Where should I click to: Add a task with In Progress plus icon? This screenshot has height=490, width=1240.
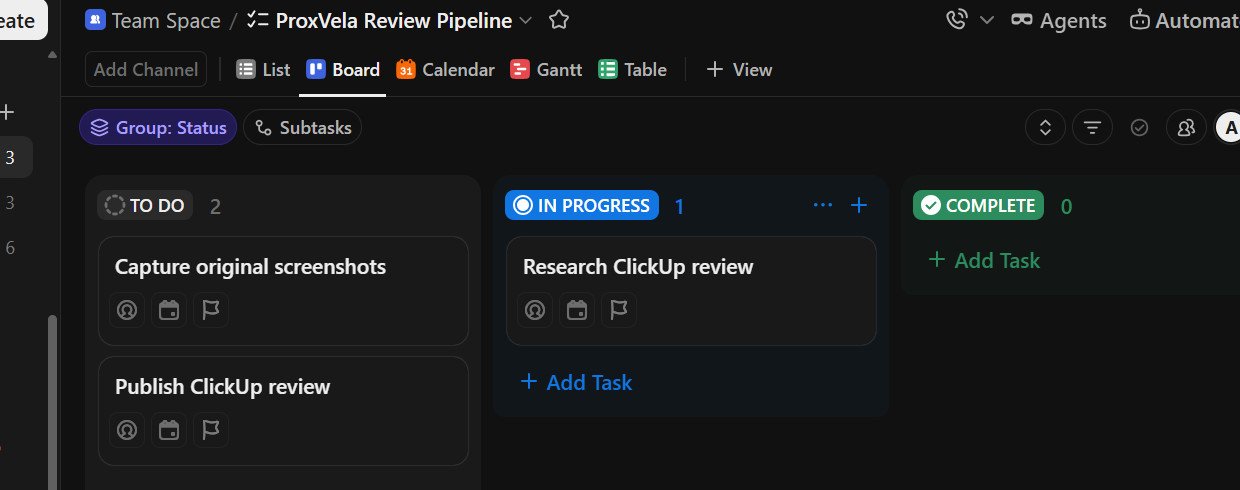[x=858, y=205]
